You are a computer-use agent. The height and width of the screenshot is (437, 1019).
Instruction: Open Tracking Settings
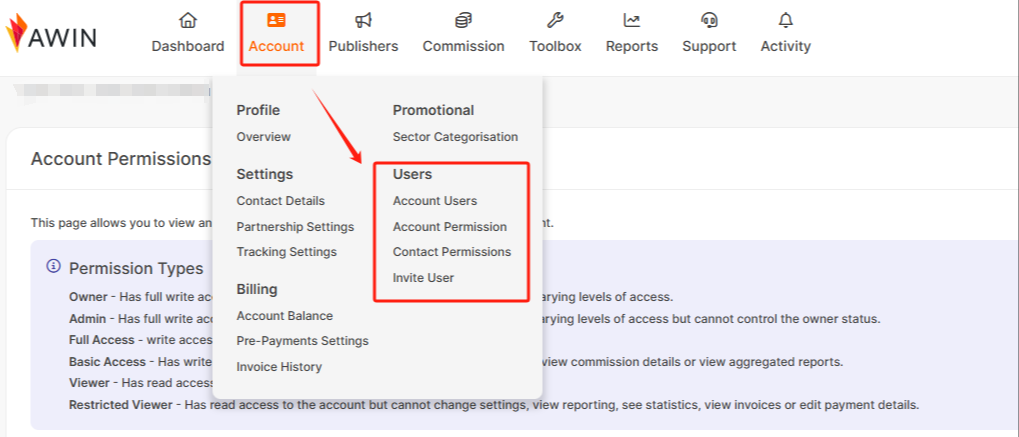tap(287, 252)
